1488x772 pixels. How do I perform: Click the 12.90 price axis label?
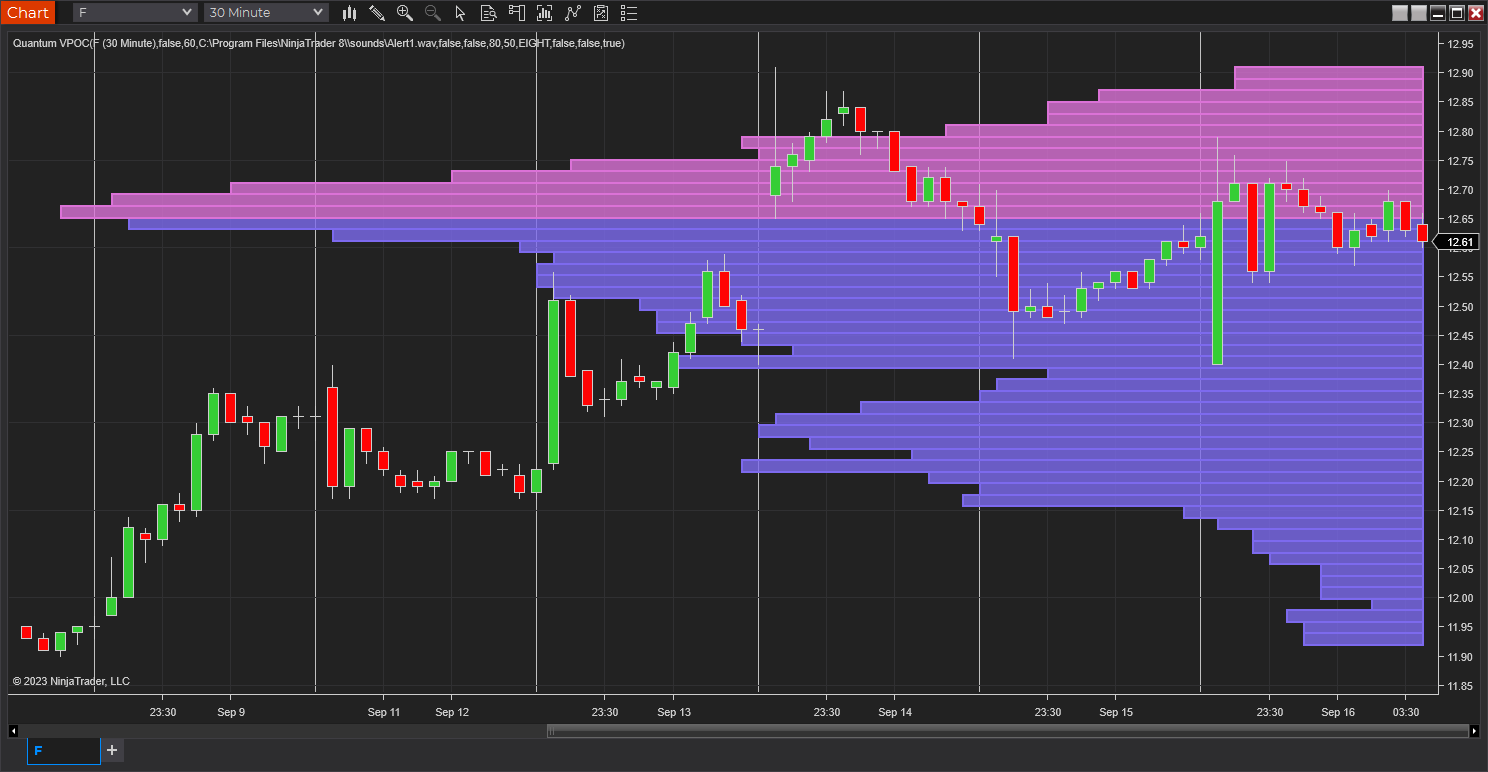1461,73
